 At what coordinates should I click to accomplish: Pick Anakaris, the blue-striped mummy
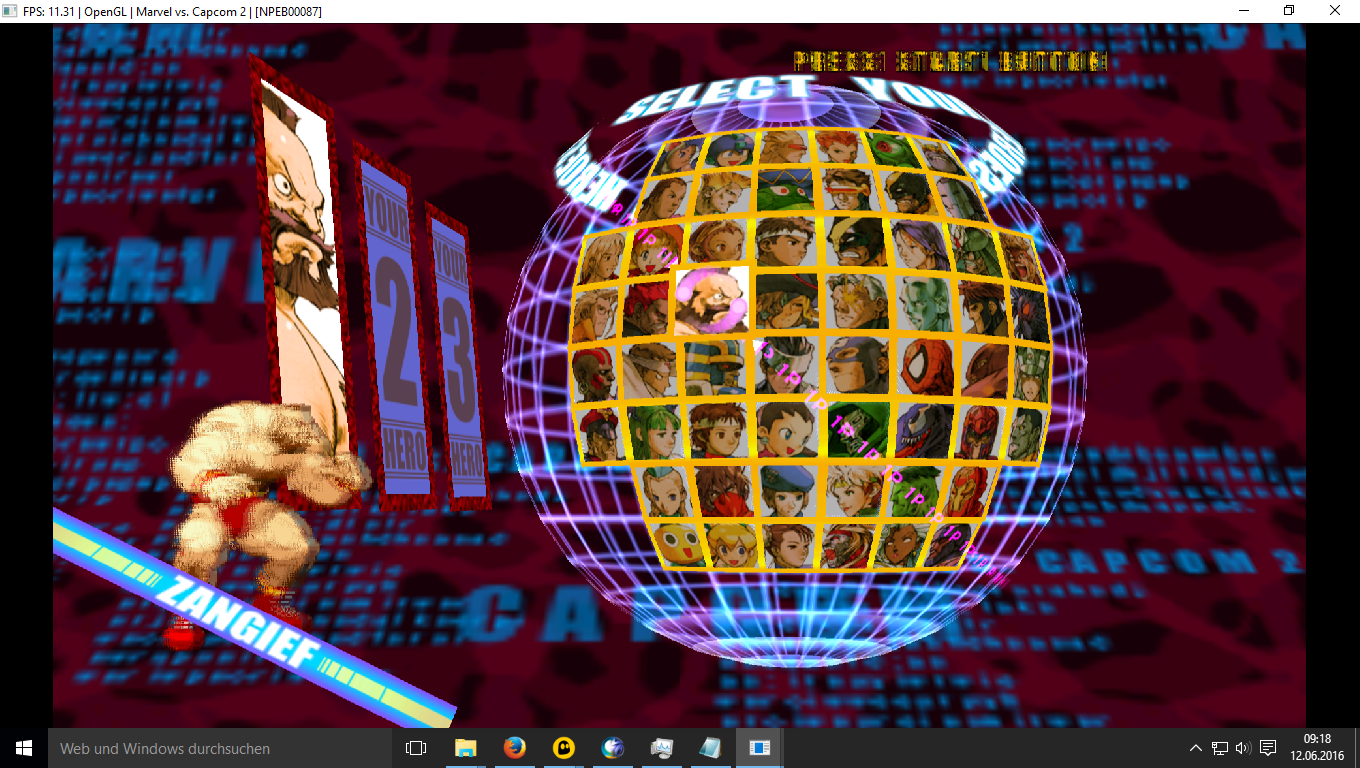(x=713, y=366)
